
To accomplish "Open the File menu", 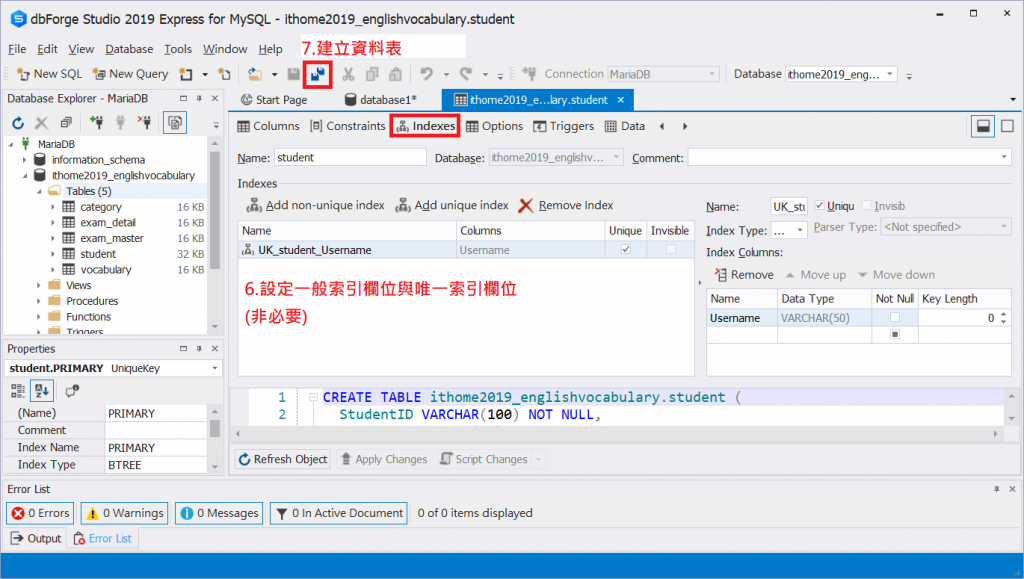I will click(17, 49).
